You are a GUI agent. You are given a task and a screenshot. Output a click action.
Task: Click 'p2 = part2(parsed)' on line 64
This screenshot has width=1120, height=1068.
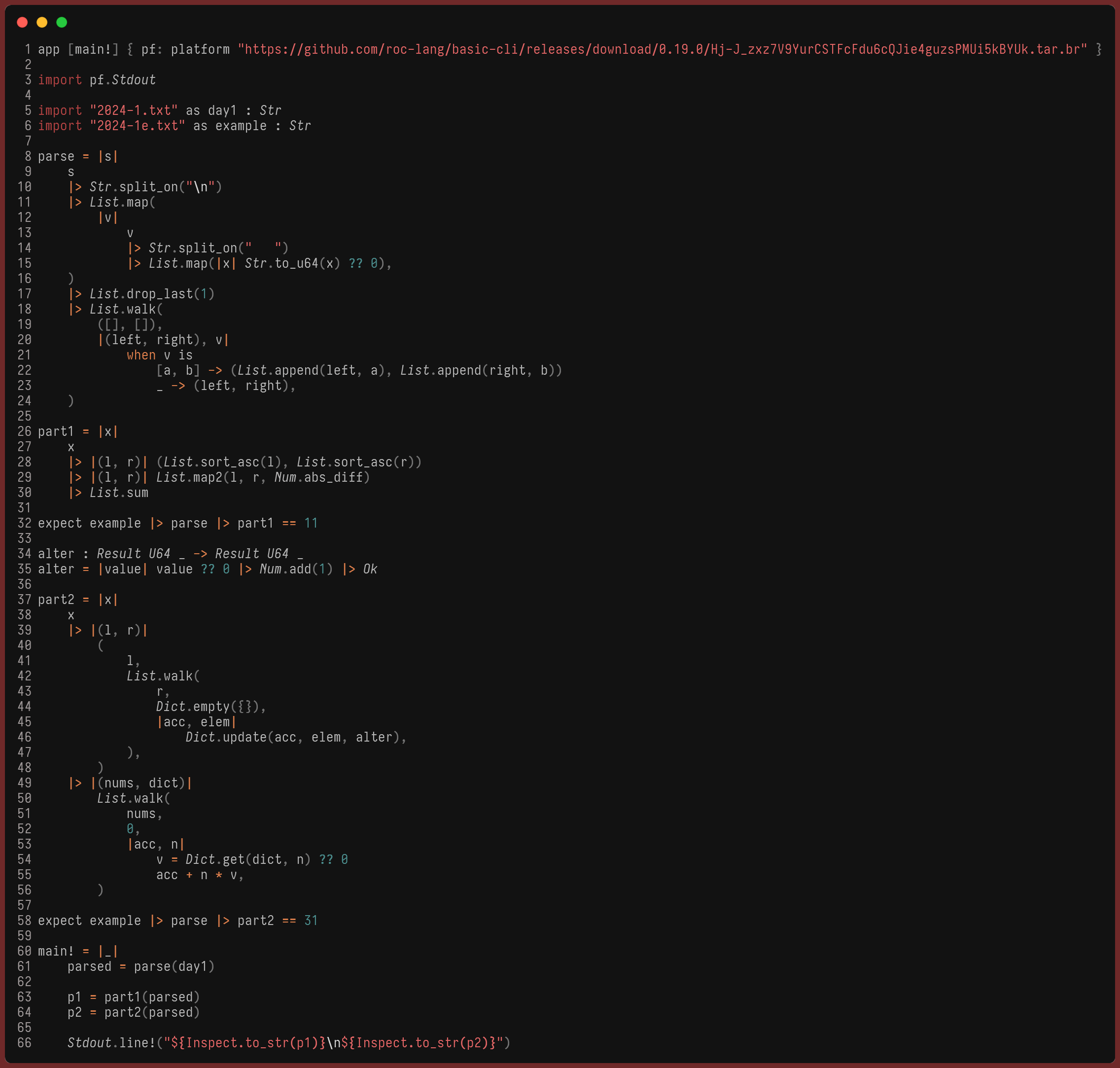pos(134,1013)
